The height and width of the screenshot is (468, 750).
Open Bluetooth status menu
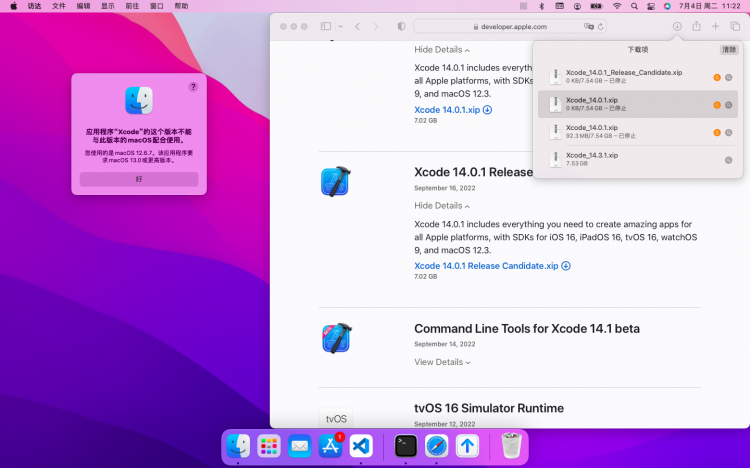pos(541,6)
